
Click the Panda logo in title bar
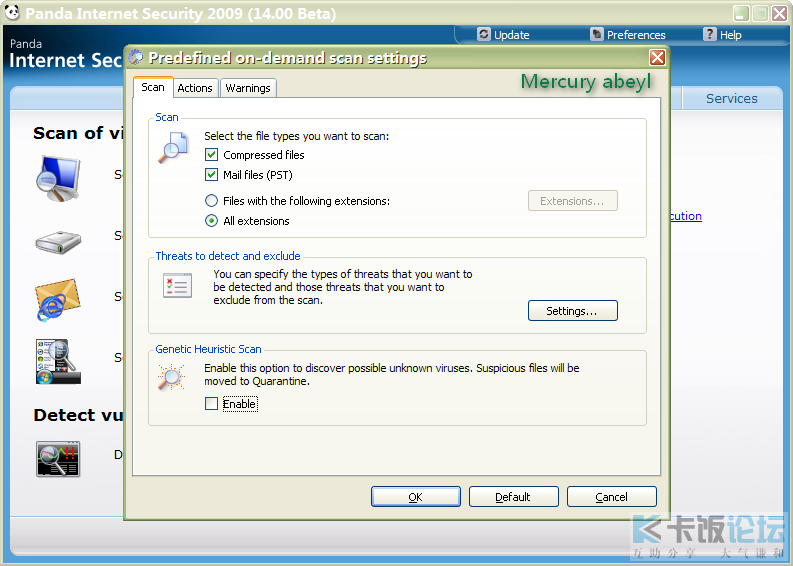click(12, 12)
